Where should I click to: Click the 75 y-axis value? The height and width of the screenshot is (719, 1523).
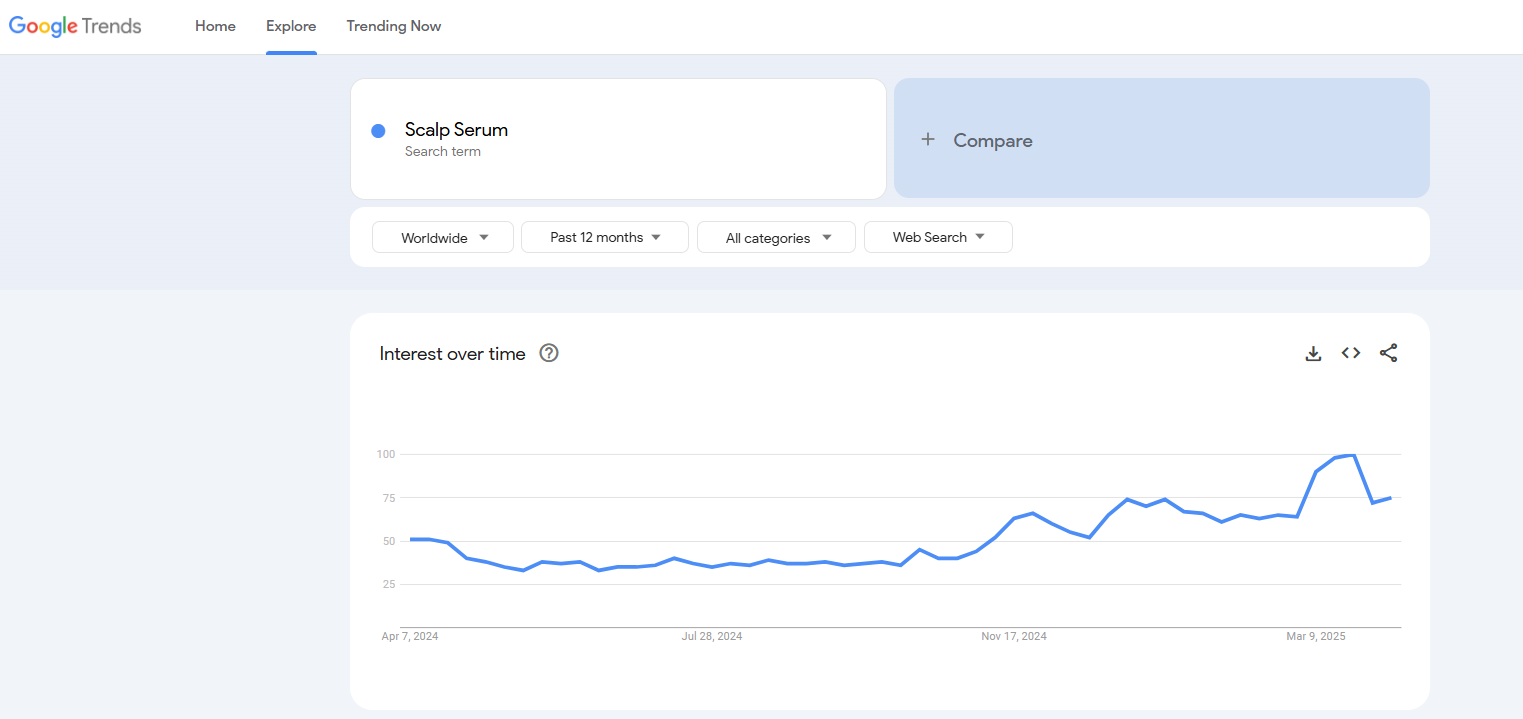[389, 498]
